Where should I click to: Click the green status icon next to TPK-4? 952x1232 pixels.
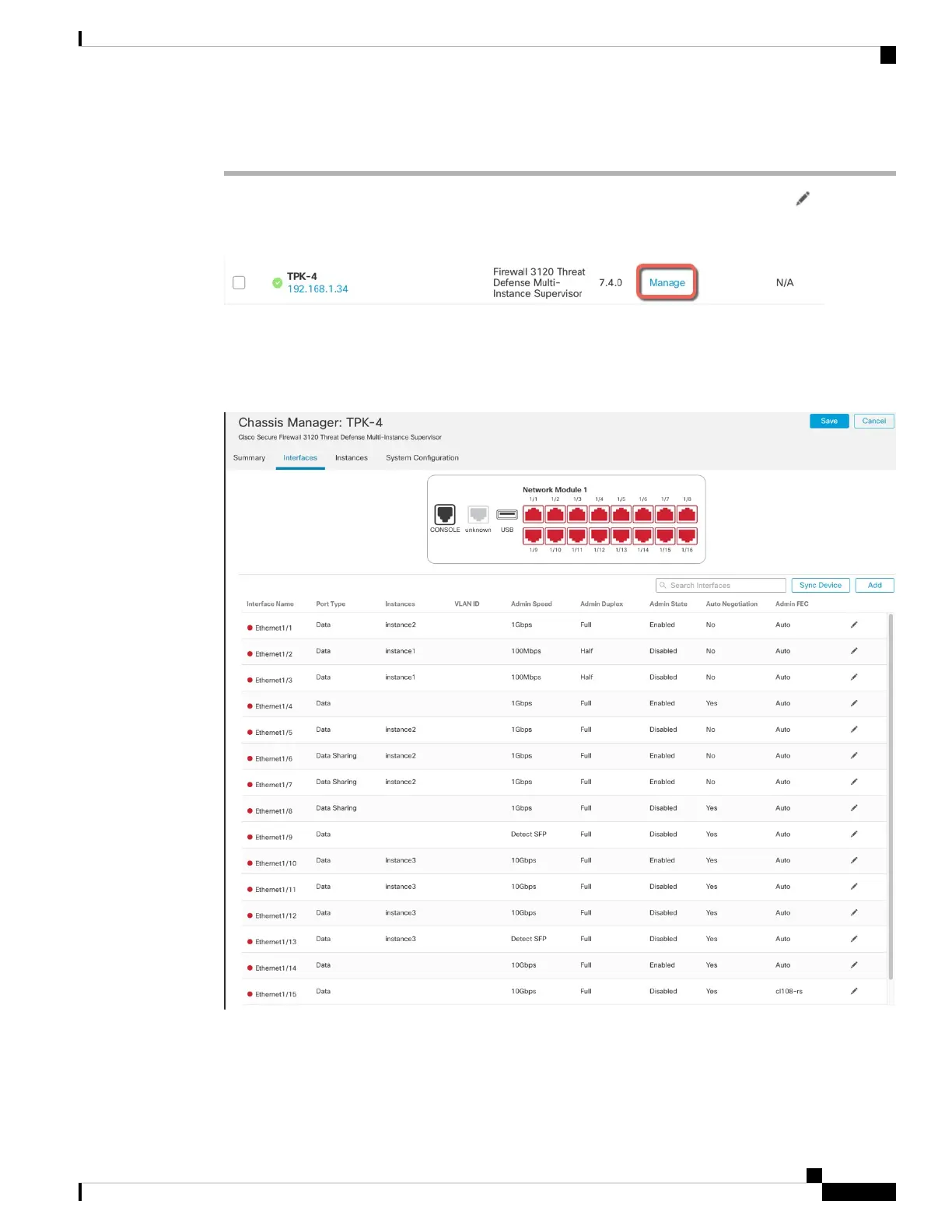[x=277, y=282]
